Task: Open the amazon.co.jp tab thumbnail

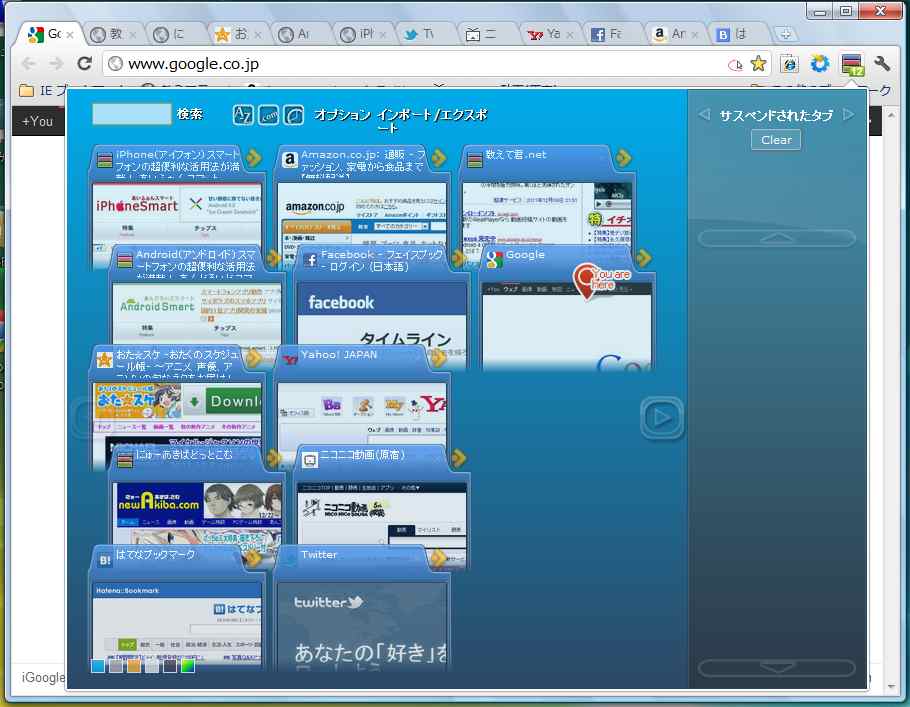Action: [362, 216]
